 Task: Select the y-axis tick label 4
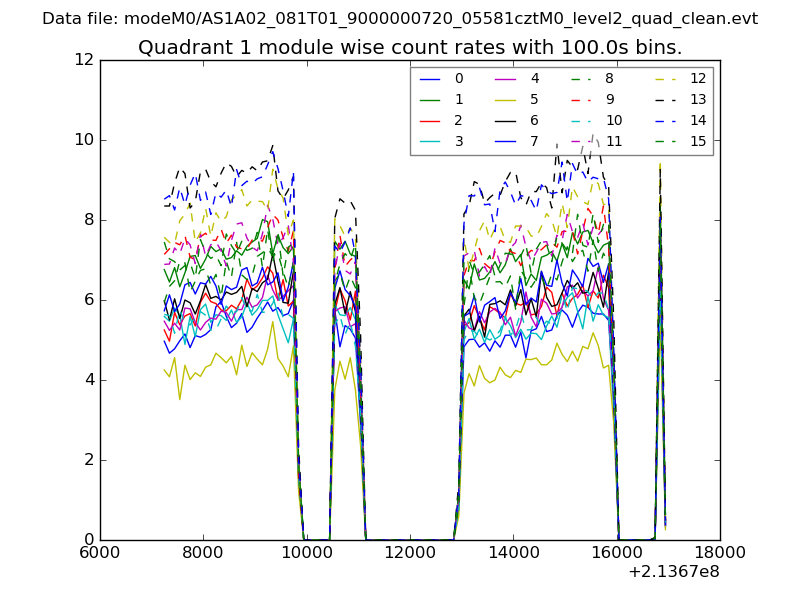(x=87, y=380)
